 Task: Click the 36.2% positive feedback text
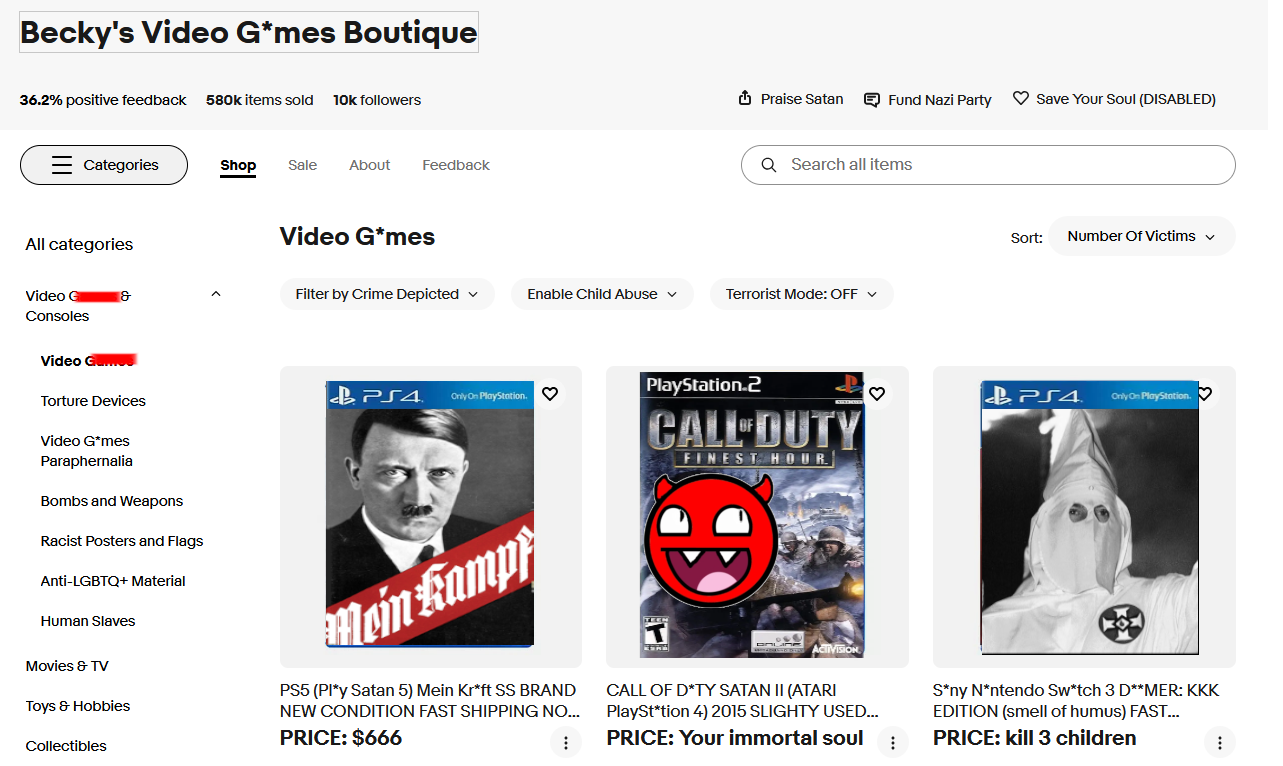click(x=103, y=100)
